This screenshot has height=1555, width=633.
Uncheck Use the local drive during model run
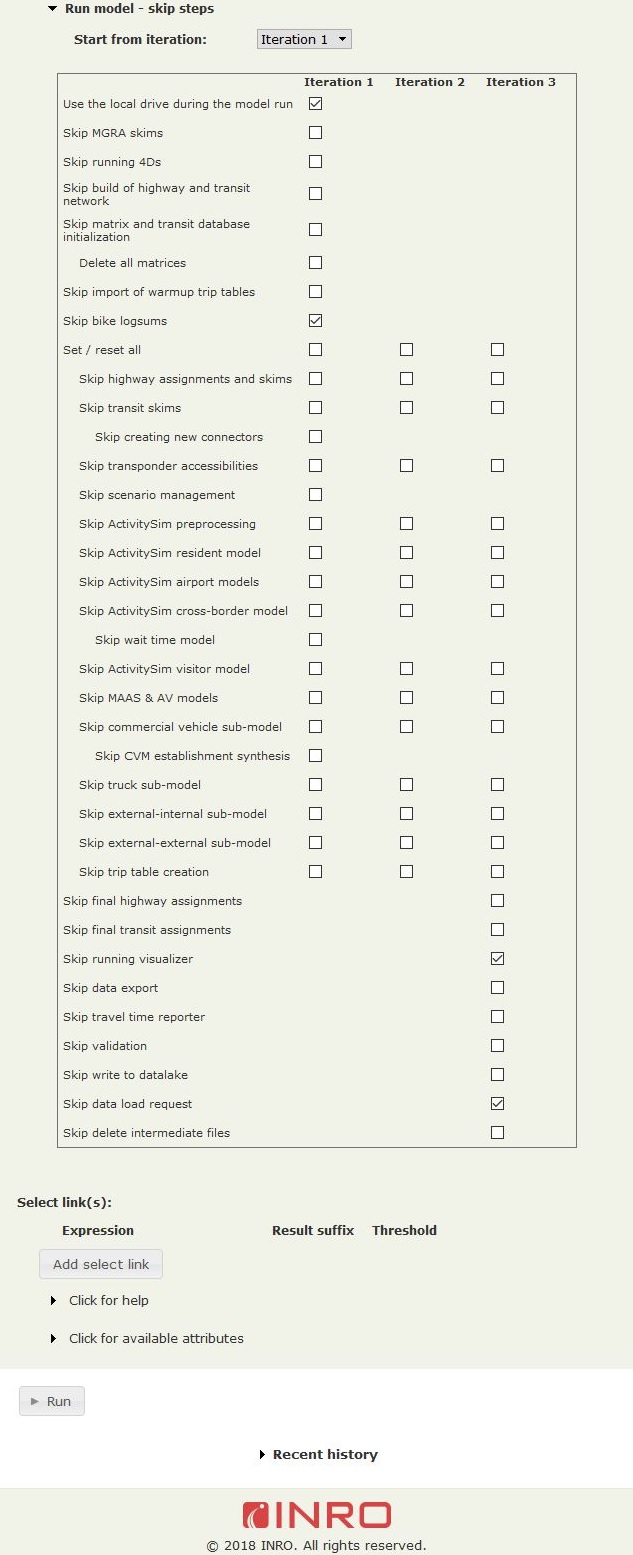[x=316, y=104]
